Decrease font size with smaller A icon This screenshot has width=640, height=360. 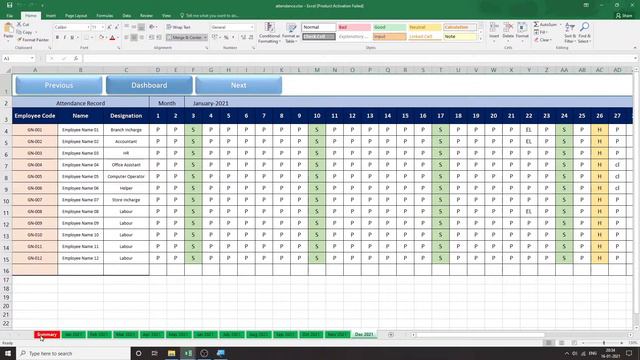[116, 27]
